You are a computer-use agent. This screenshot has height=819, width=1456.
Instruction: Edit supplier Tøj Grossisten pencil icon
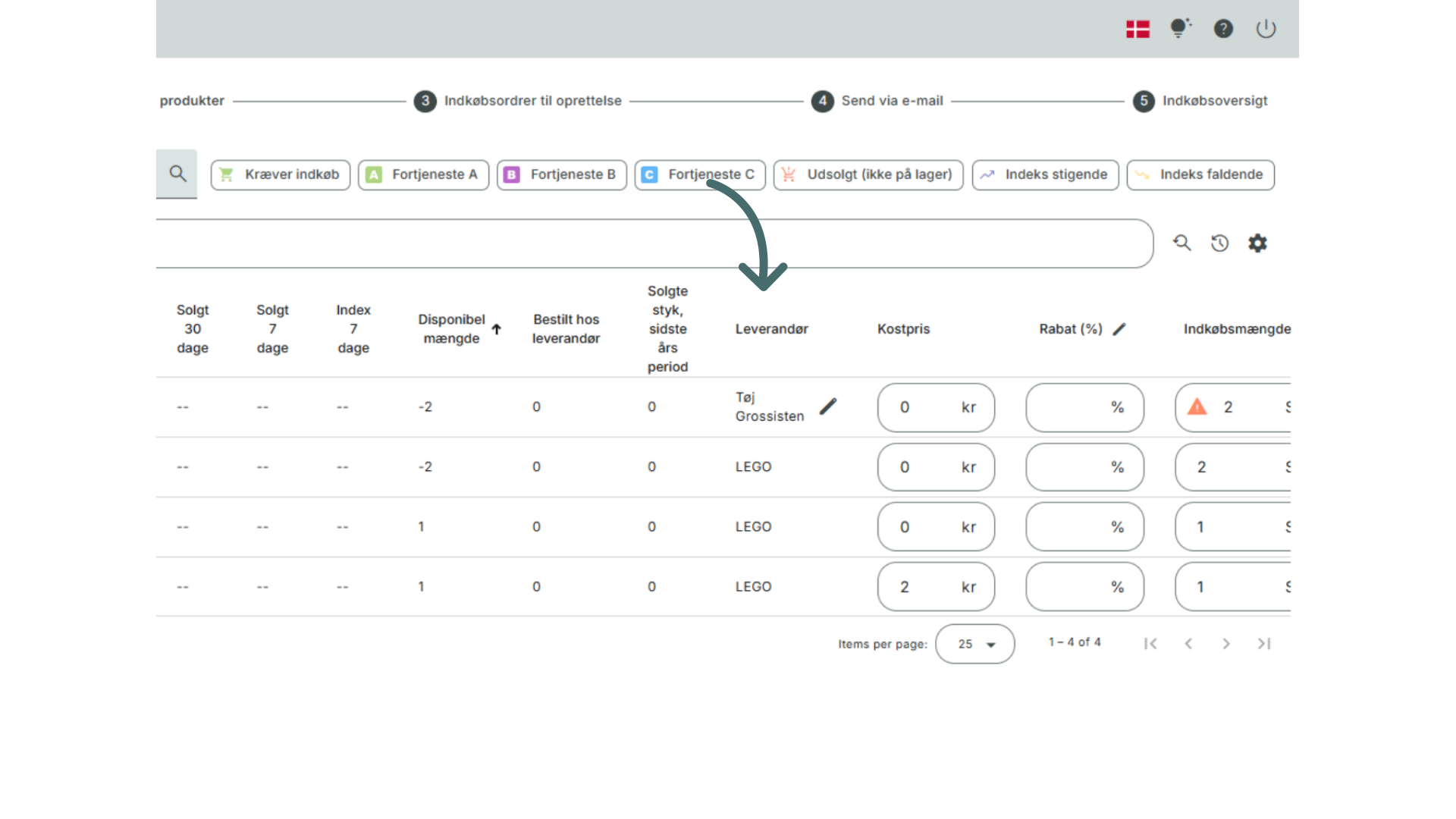[828, 406]
